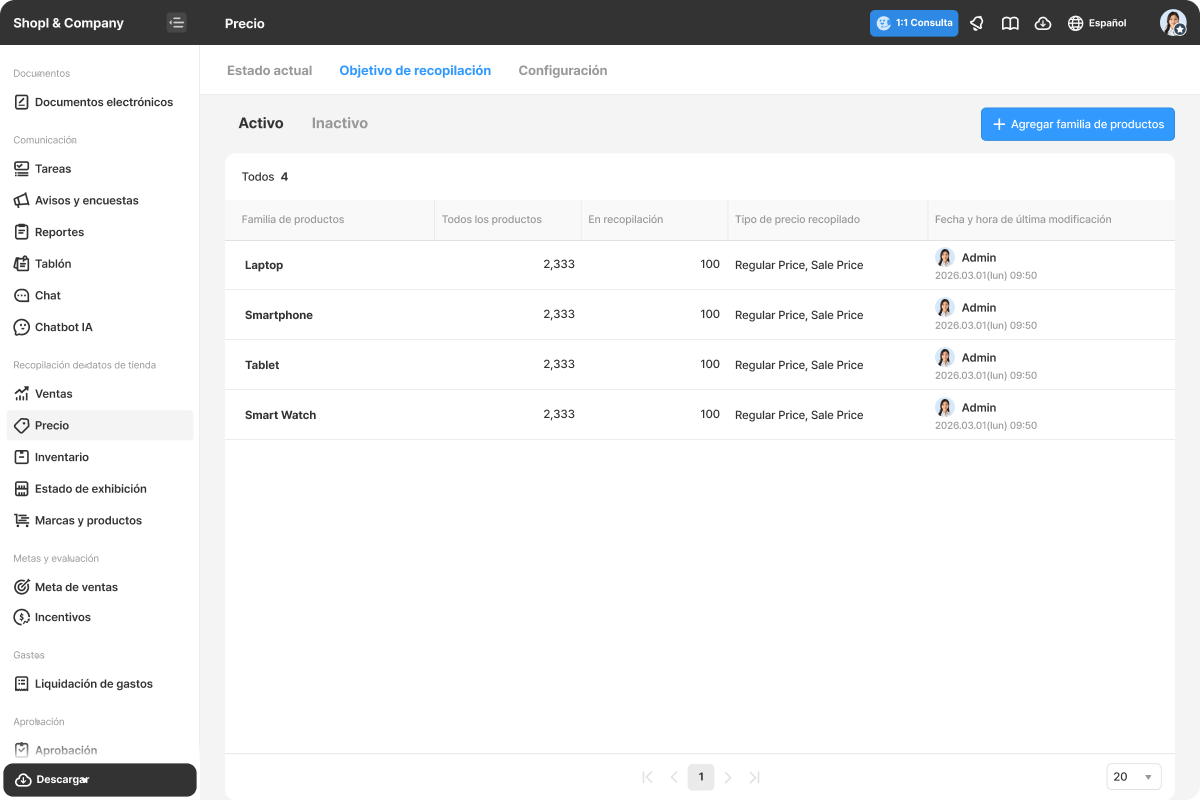The height and width of the screenshot is (800, 1200).
Task: Click the Marcas y productos cart icon
Action: coord(21,520)
